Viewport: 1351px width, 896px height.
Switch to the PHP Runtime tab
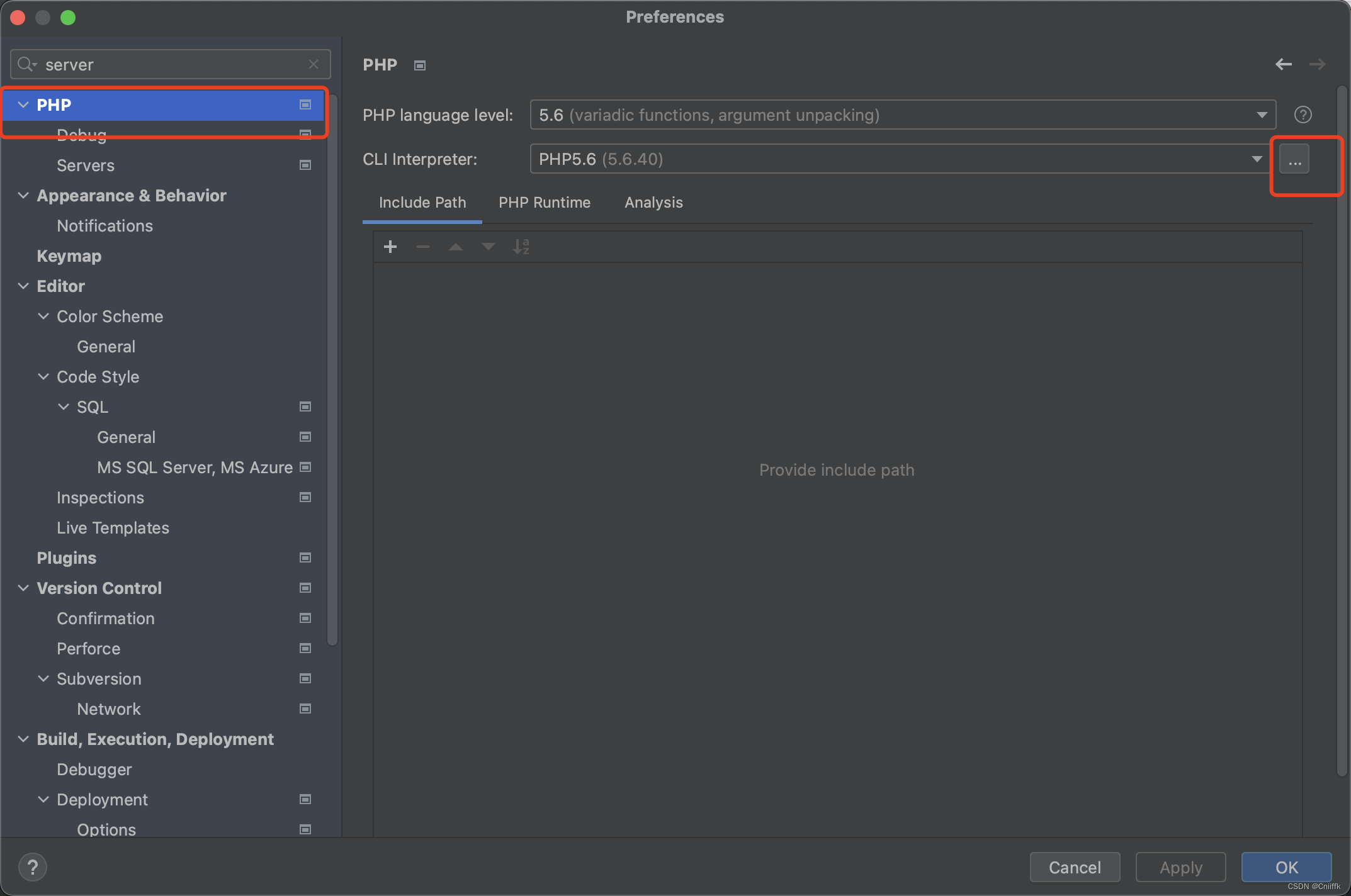pyautogui.click(x=545, y=201)
